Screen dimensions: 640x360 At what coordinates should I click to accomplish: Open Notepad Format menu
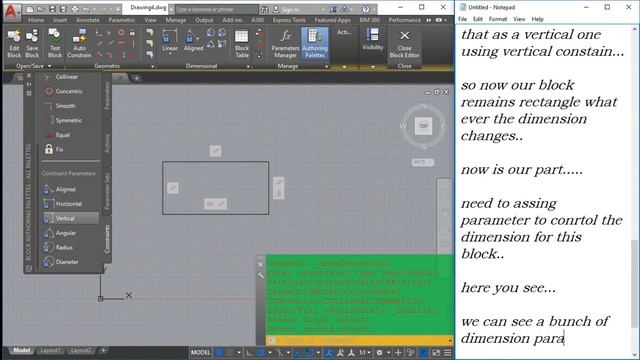click(498, 19)
